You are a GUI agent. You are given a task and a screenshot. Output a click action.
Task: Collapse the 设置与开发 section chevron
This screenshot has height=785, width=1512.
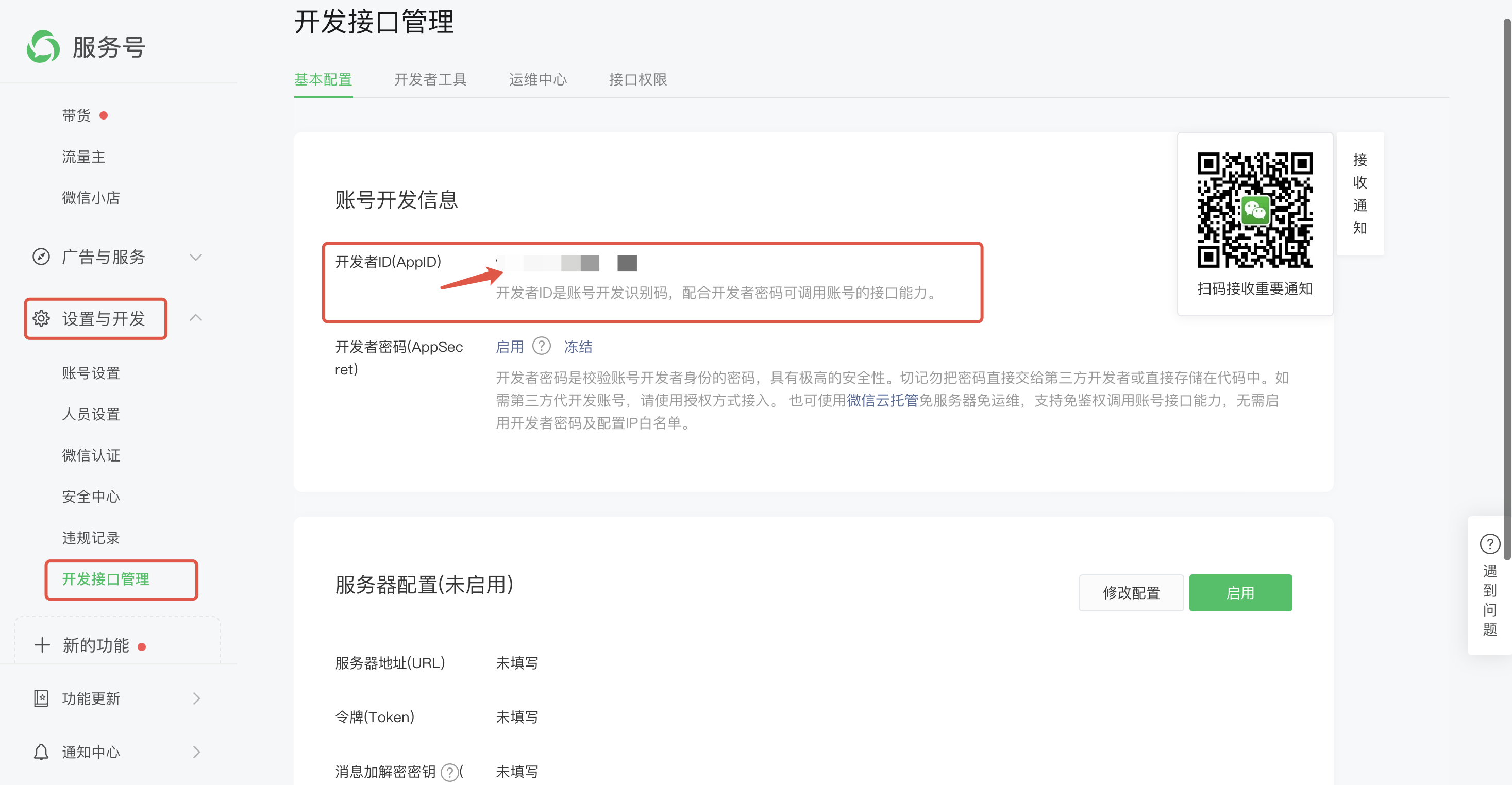(x=196, y=318)
